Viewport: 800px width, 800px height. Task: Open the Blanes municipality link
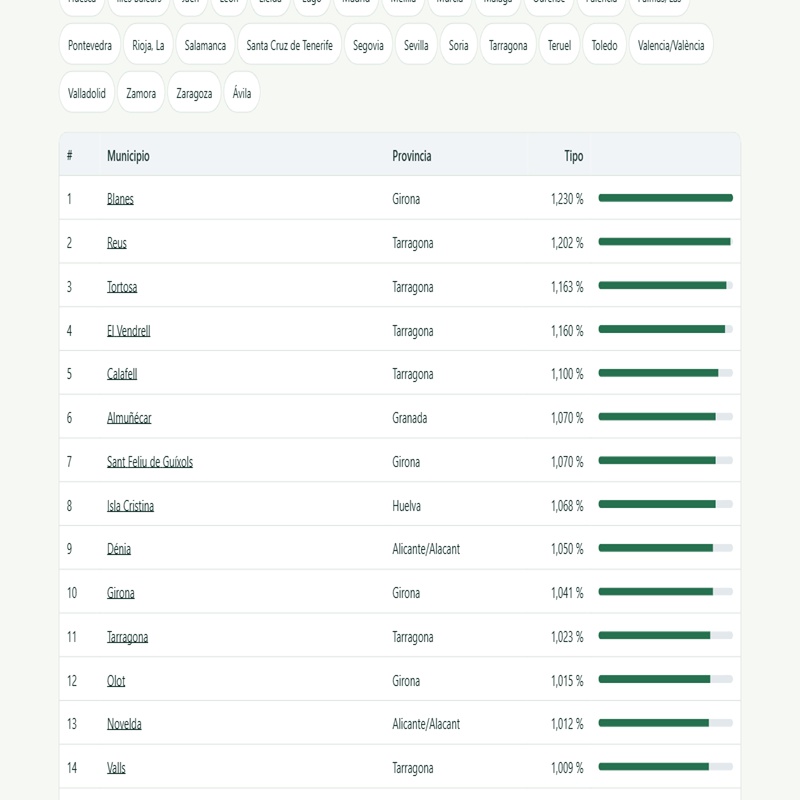(120, 199)
